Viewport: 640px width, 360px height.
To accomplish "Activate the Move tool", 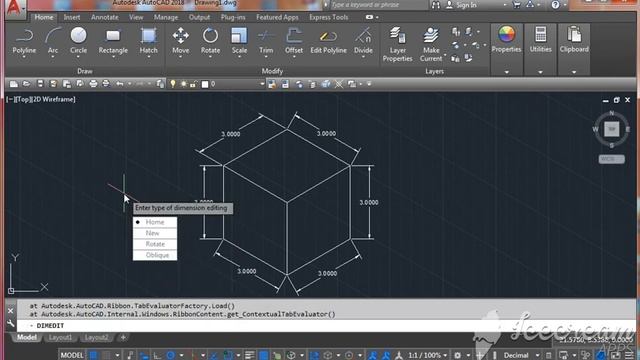I will (x=180, y=41).
